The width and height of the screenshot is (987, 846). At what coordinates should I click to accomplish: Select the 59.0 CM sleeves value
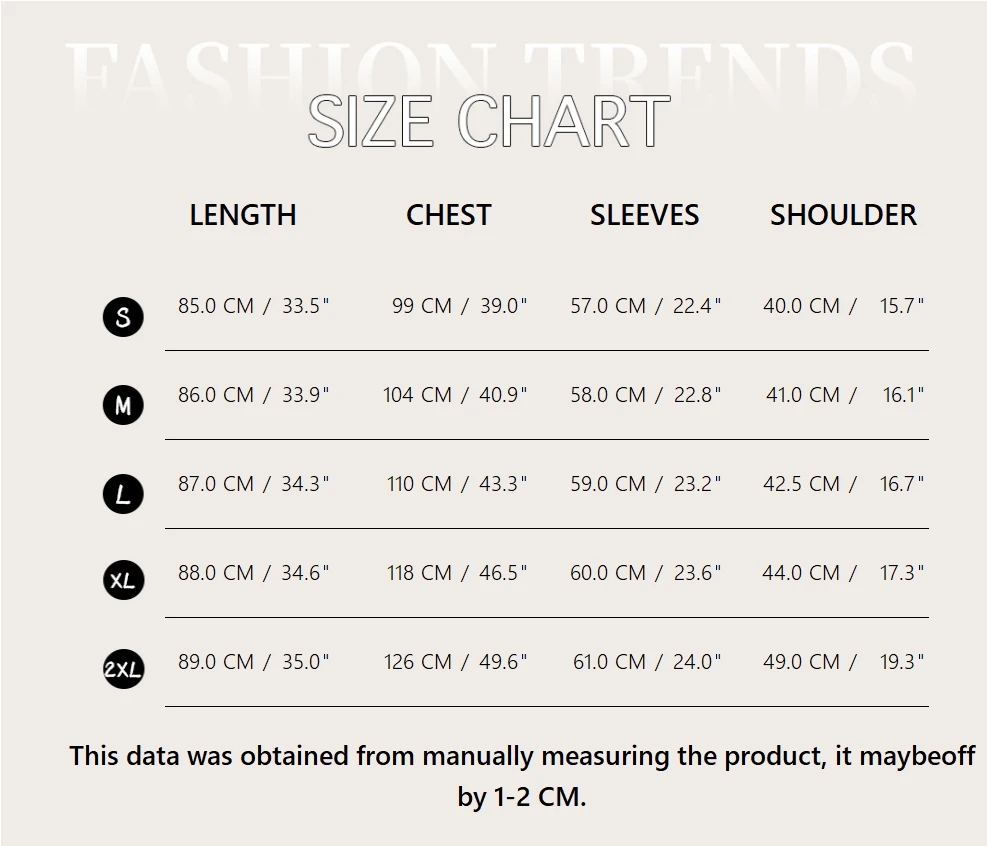(608, 484)
